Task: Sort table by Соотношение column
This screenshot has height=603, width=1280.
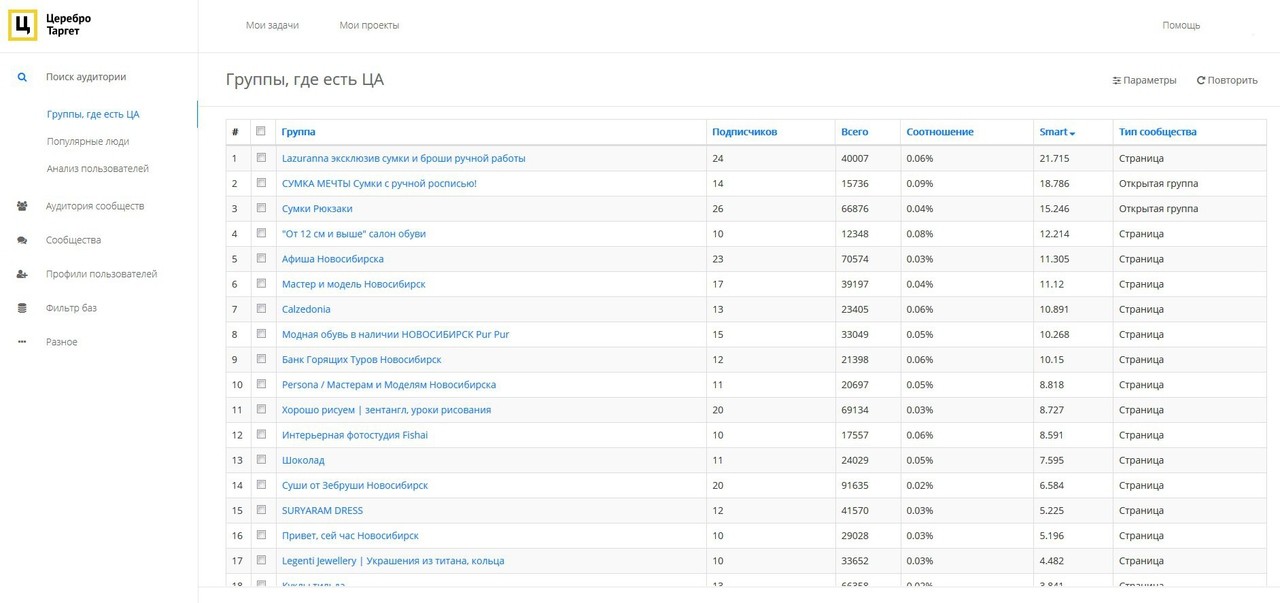Action: point(940,132)
